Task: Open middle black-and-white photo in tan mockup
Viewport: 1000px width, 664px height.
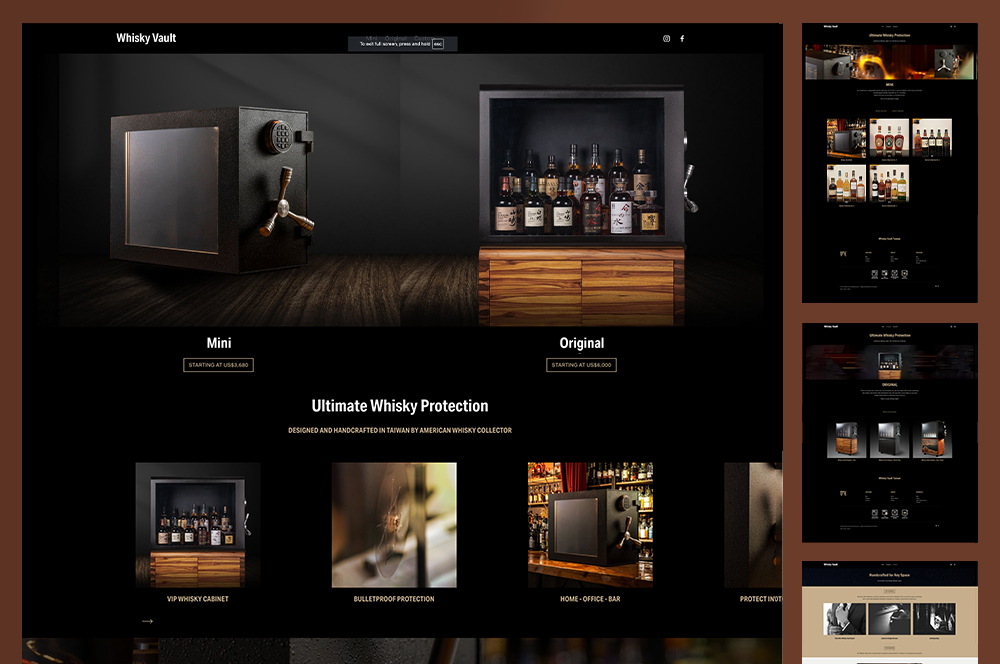Action: [889, 619]
